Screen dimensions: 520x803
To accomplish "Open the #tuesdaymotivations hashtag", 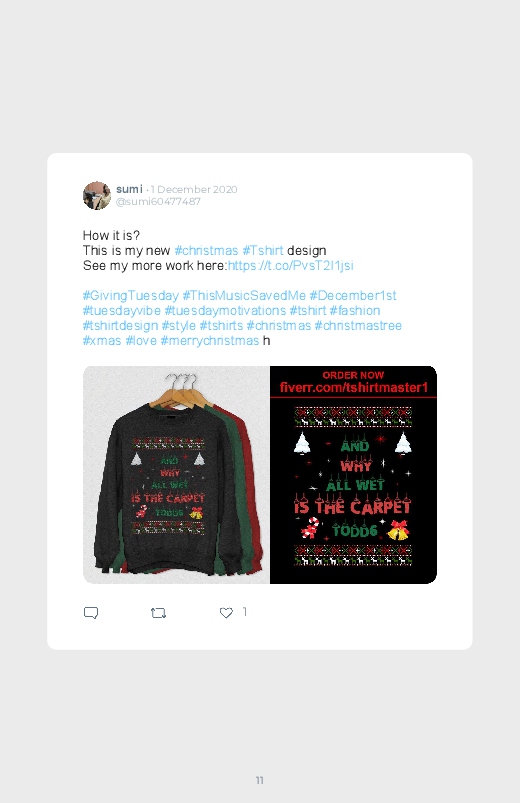I will 225,310.
